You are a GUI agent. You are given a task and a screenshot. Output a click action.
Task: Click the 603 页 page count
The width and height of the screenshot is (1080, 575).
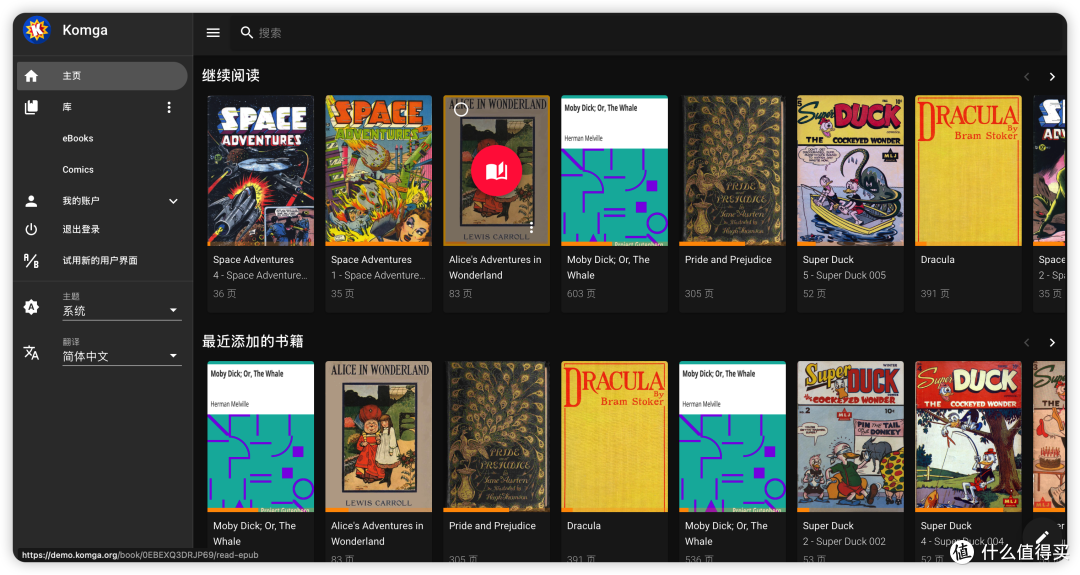581,293
